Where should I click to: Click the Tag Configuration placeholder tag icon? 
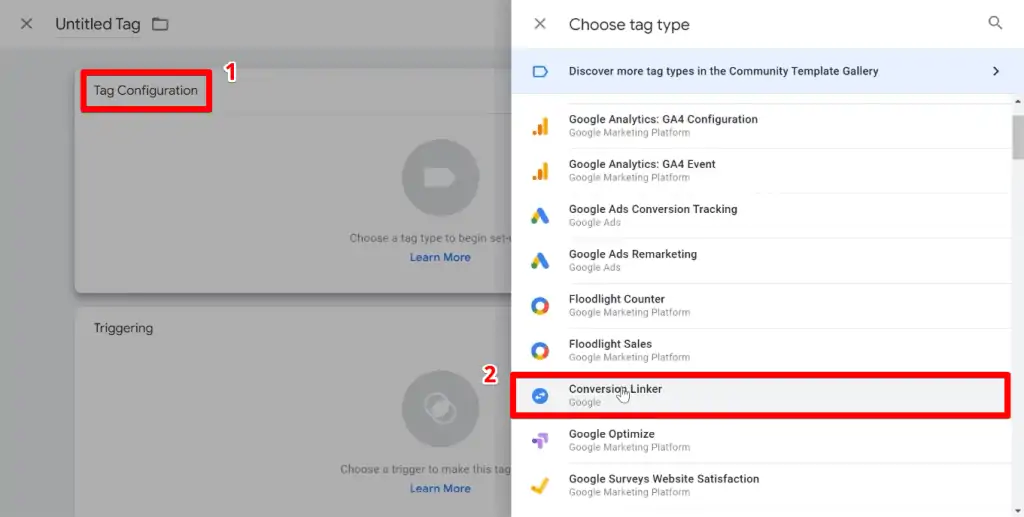440,178
